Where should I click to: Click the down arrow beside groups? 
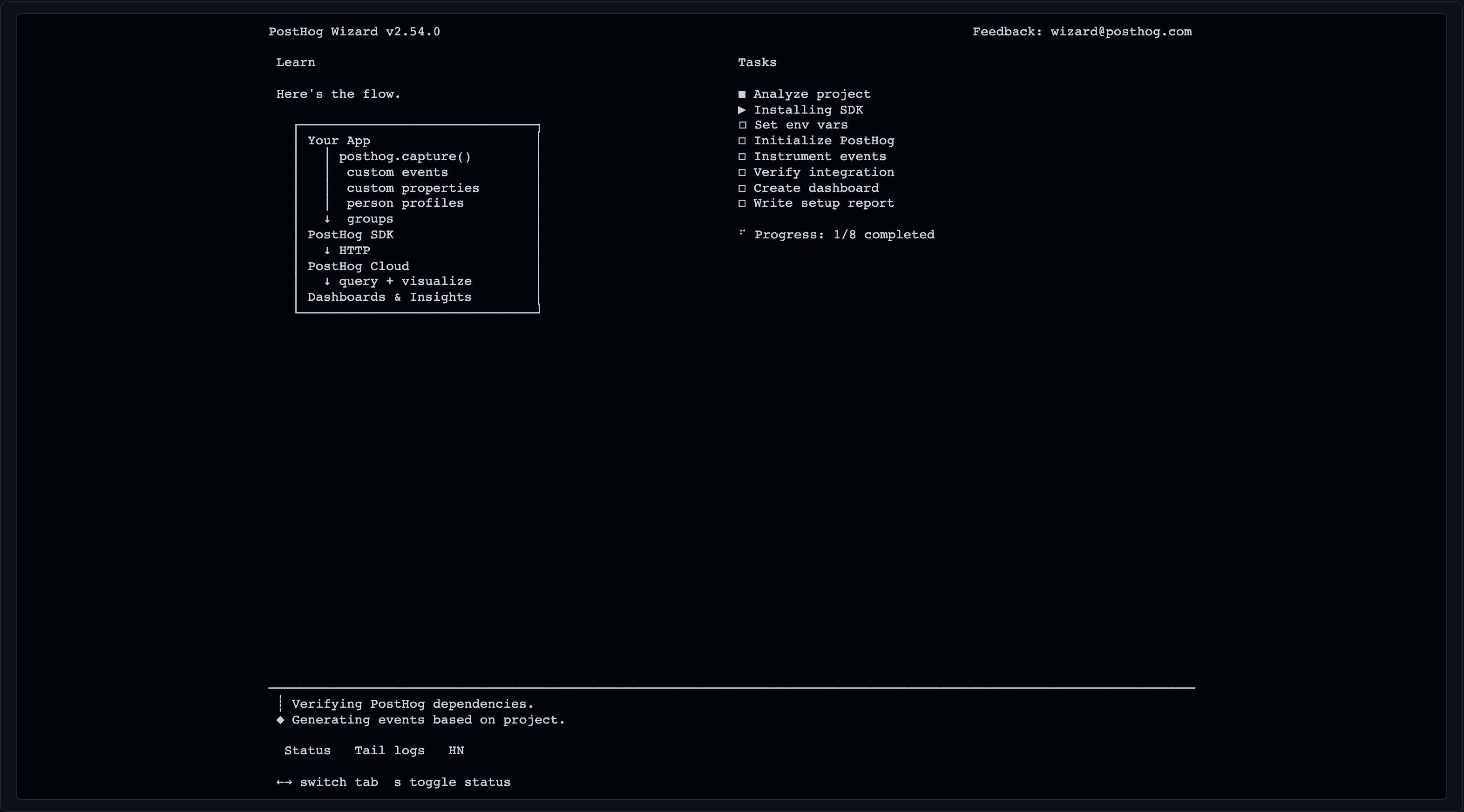click(x=327, y=219)
